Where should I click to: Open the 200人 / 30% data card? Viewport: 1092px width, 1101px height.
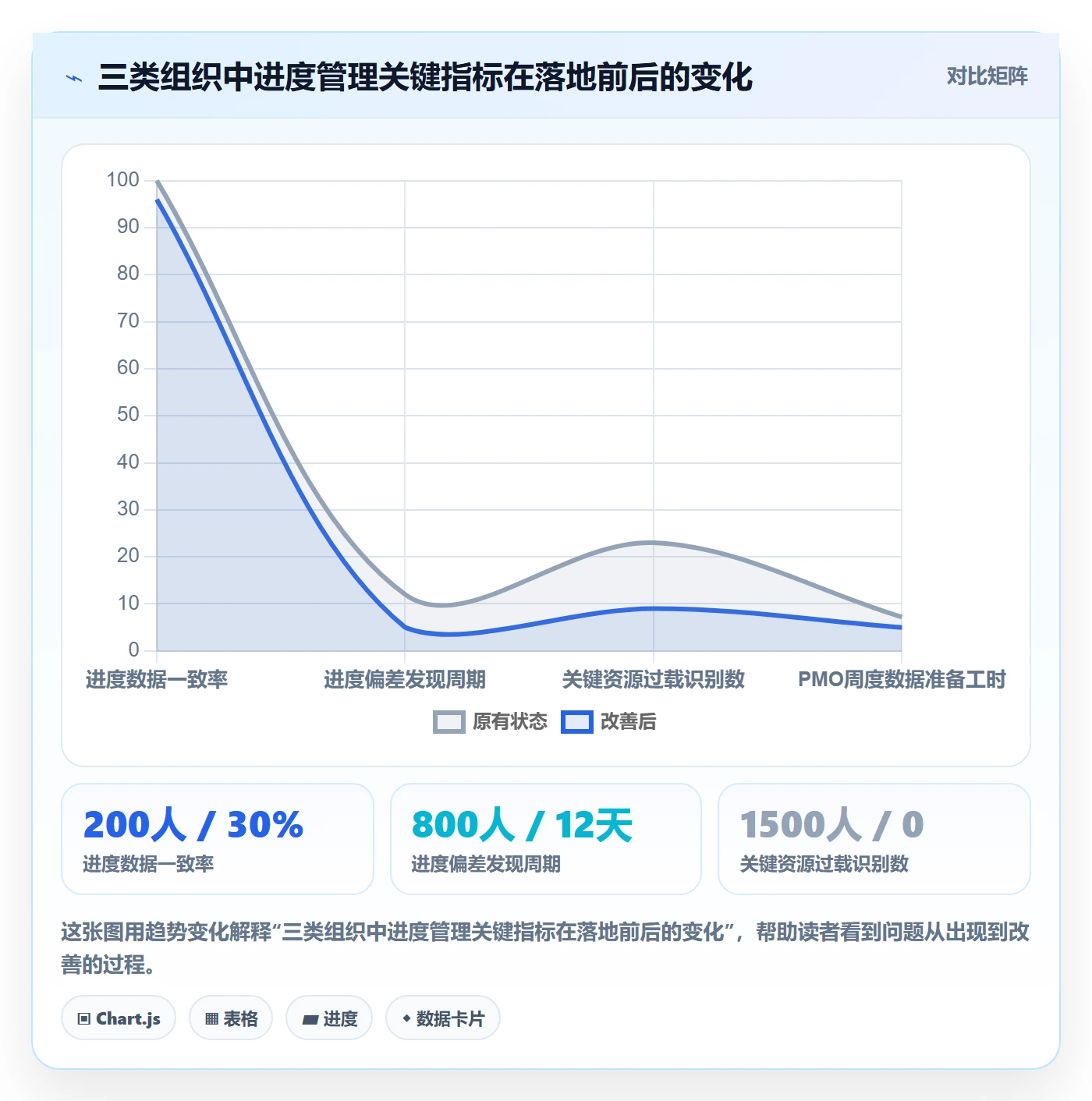218,839
